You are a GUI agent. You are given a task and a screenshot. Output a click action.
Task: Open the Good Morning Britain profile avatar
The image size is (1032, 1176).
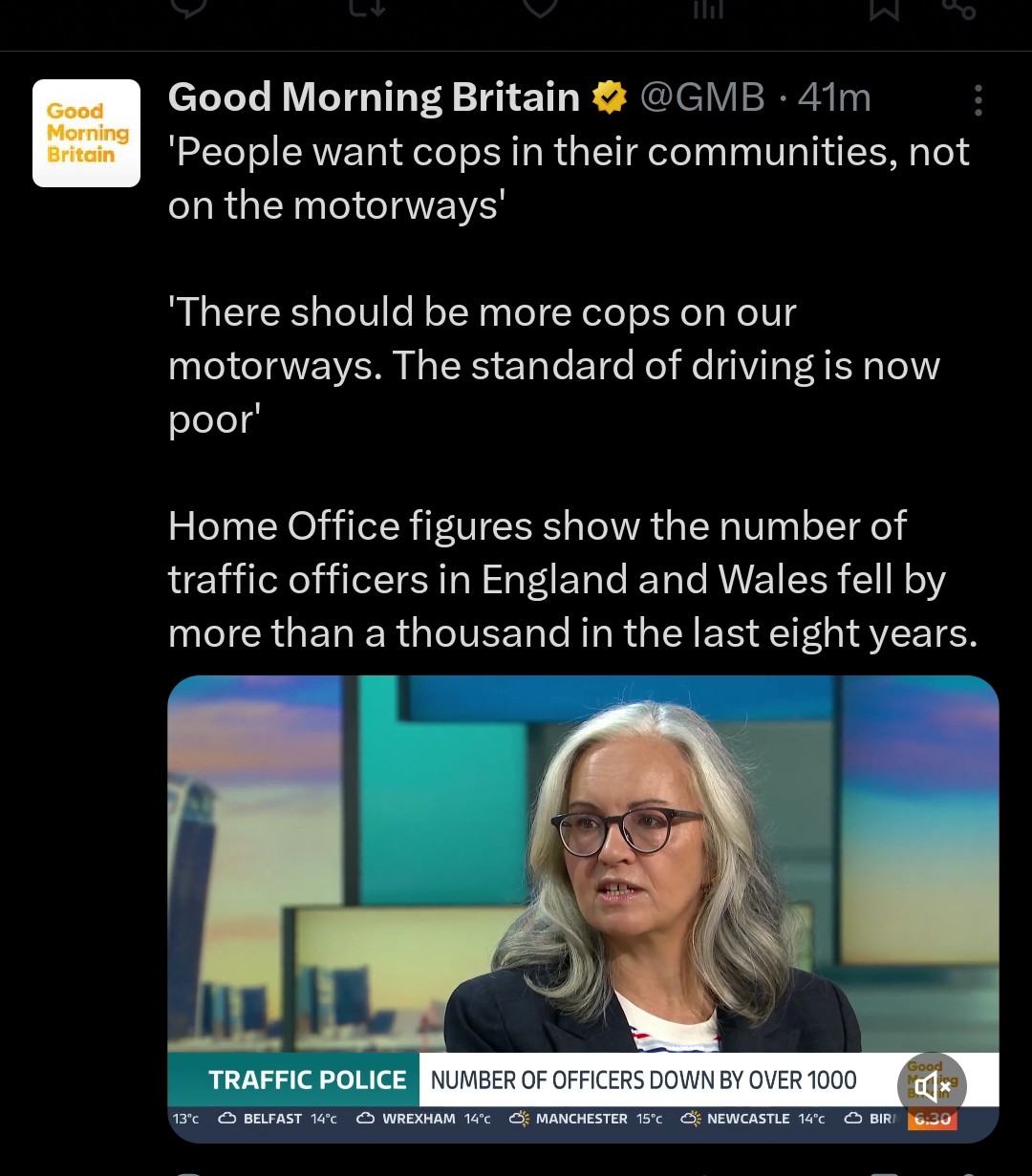coord(86,133)
